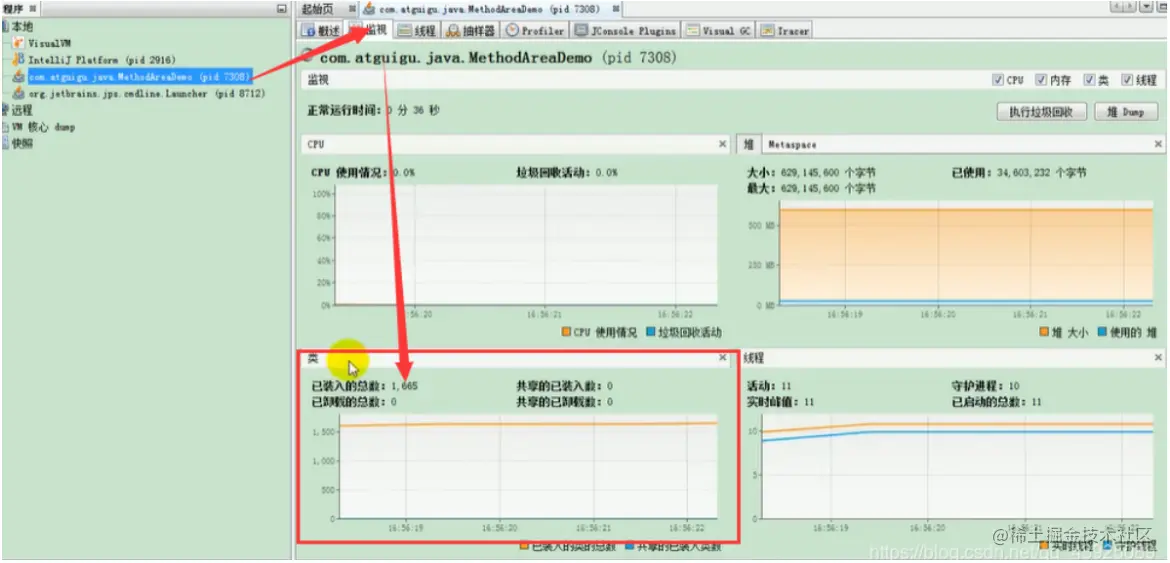This screenshot has height=563, width=1170.
Task: Close the 类 chart panel
Action: 722,358
